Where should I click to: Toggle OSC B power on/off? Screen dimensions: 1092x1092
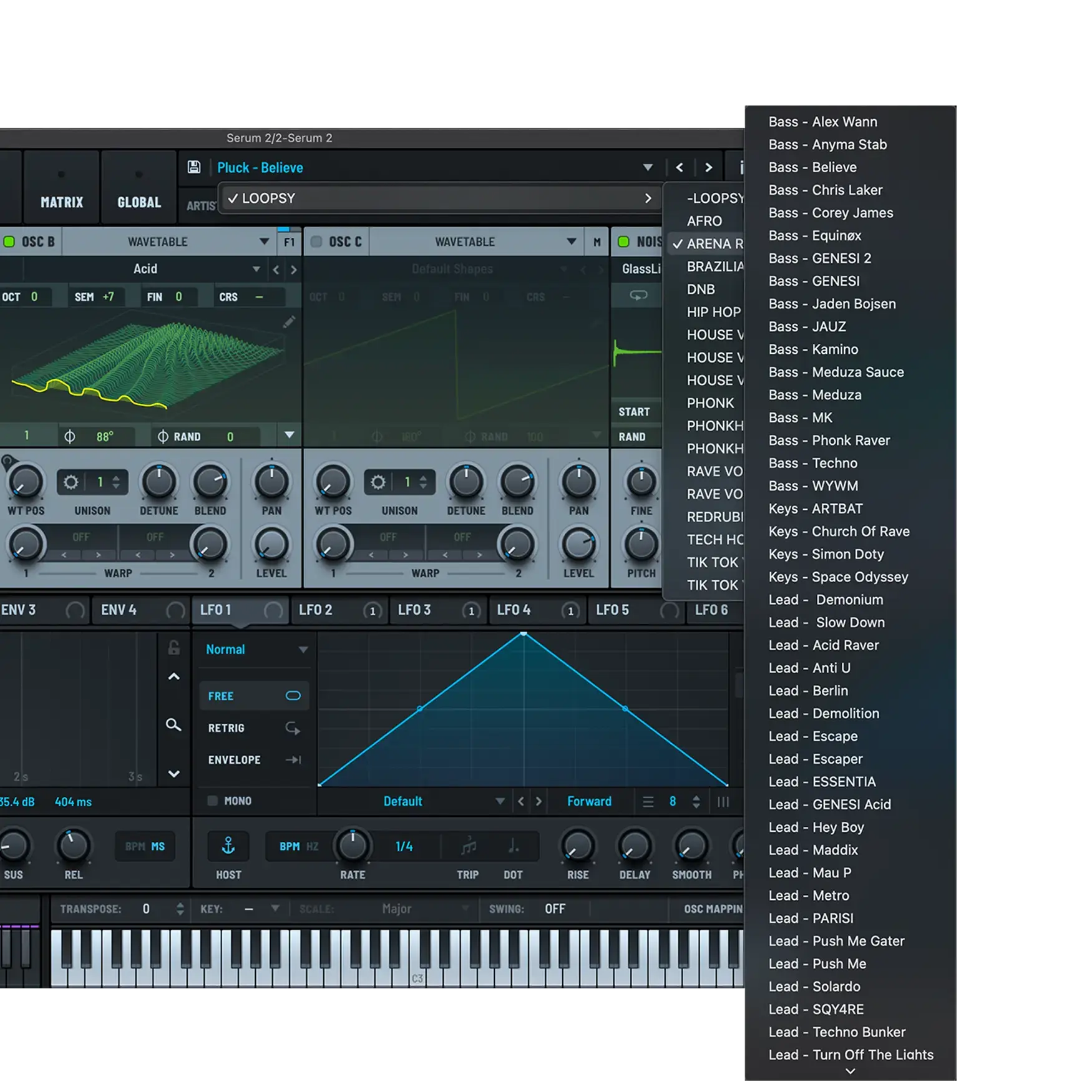9,241
